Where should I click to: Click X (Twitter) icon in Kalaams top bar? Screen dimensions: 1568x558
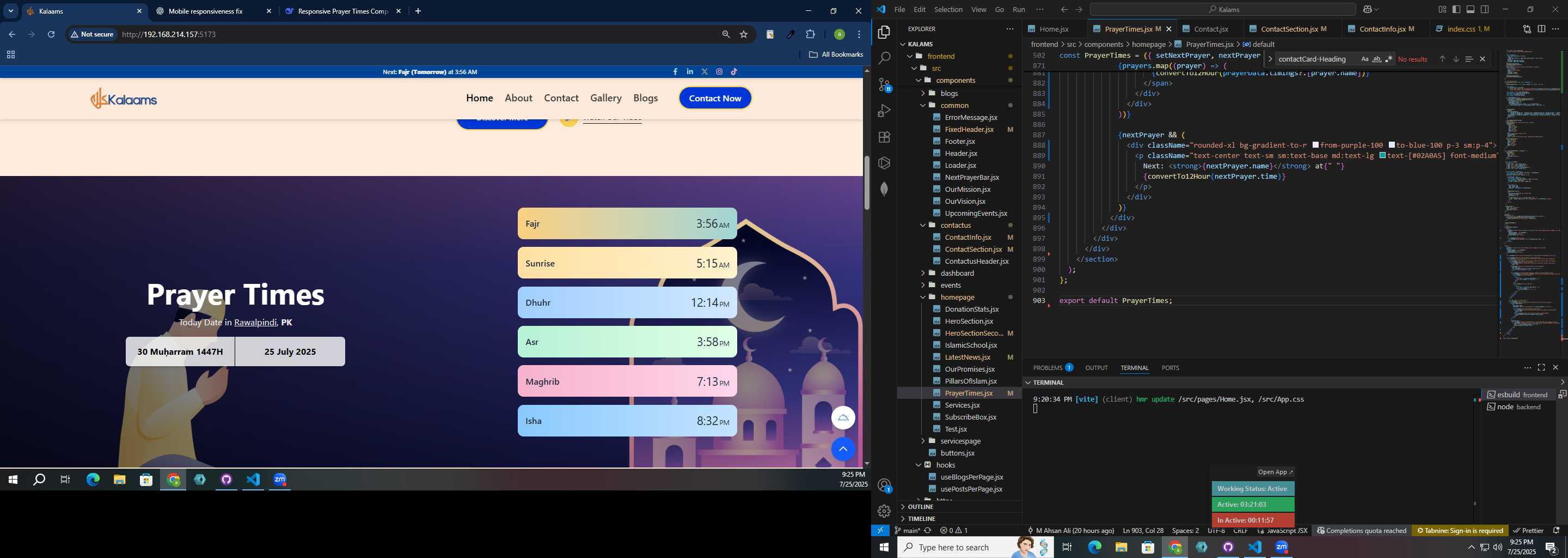[x=705, y=72]
